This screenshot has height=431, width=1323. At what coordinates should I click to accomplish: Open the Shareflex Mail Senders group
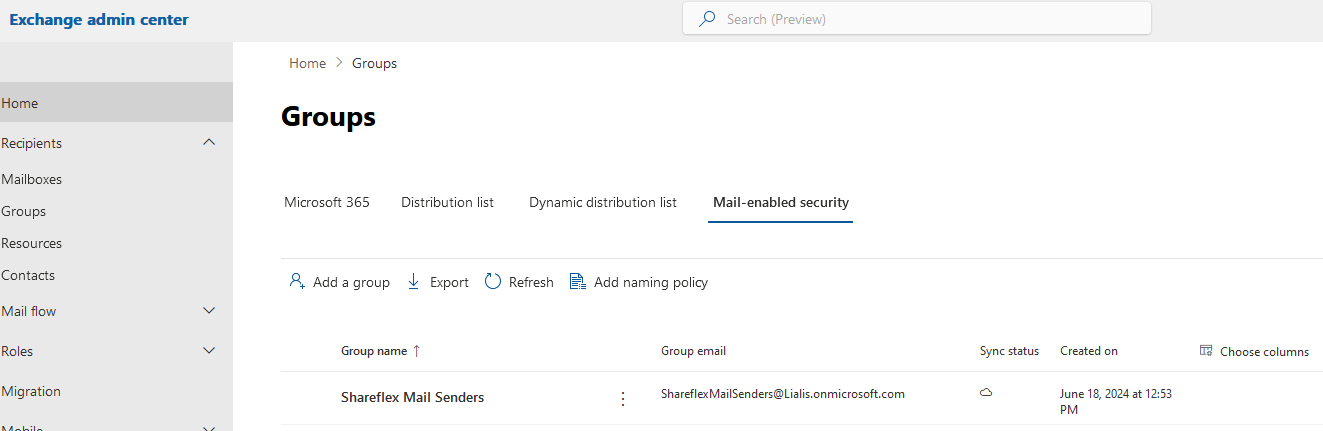pyautogui.click(x=412, y=397)
